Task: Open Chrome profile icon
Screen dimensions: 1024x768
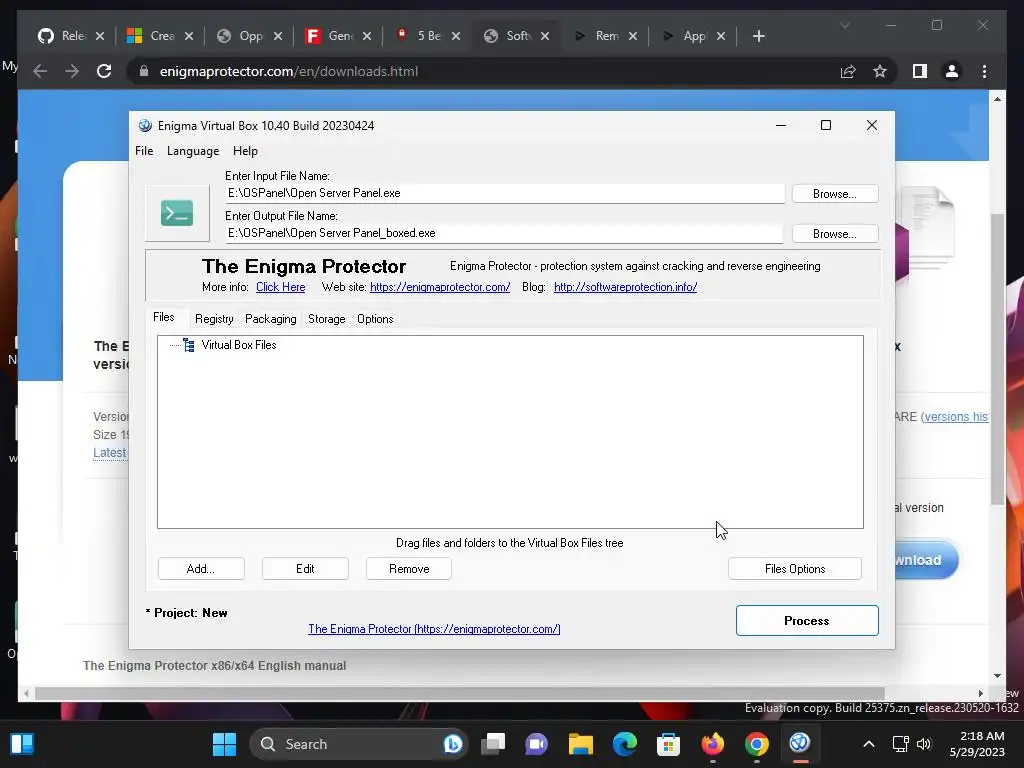Action: [952, 71]
